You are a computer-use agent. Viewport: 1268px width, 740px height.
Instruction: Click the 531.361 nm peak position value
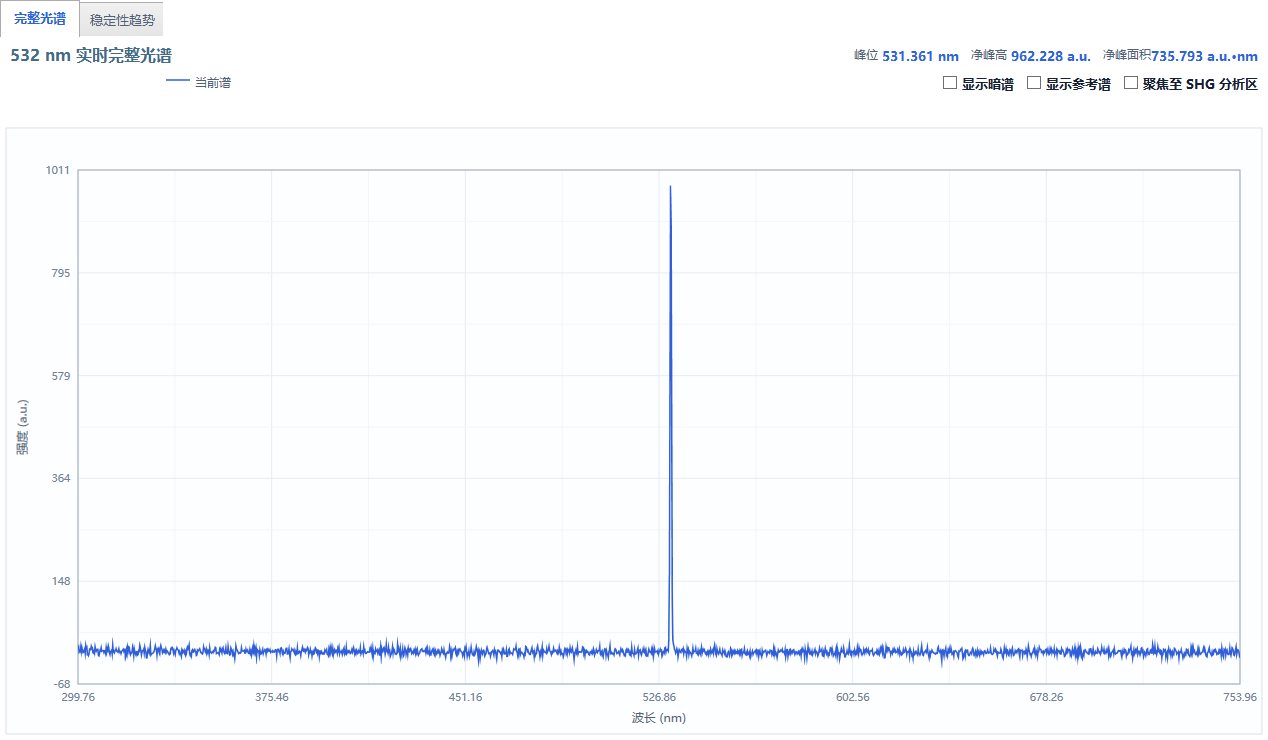pos(920,56)
